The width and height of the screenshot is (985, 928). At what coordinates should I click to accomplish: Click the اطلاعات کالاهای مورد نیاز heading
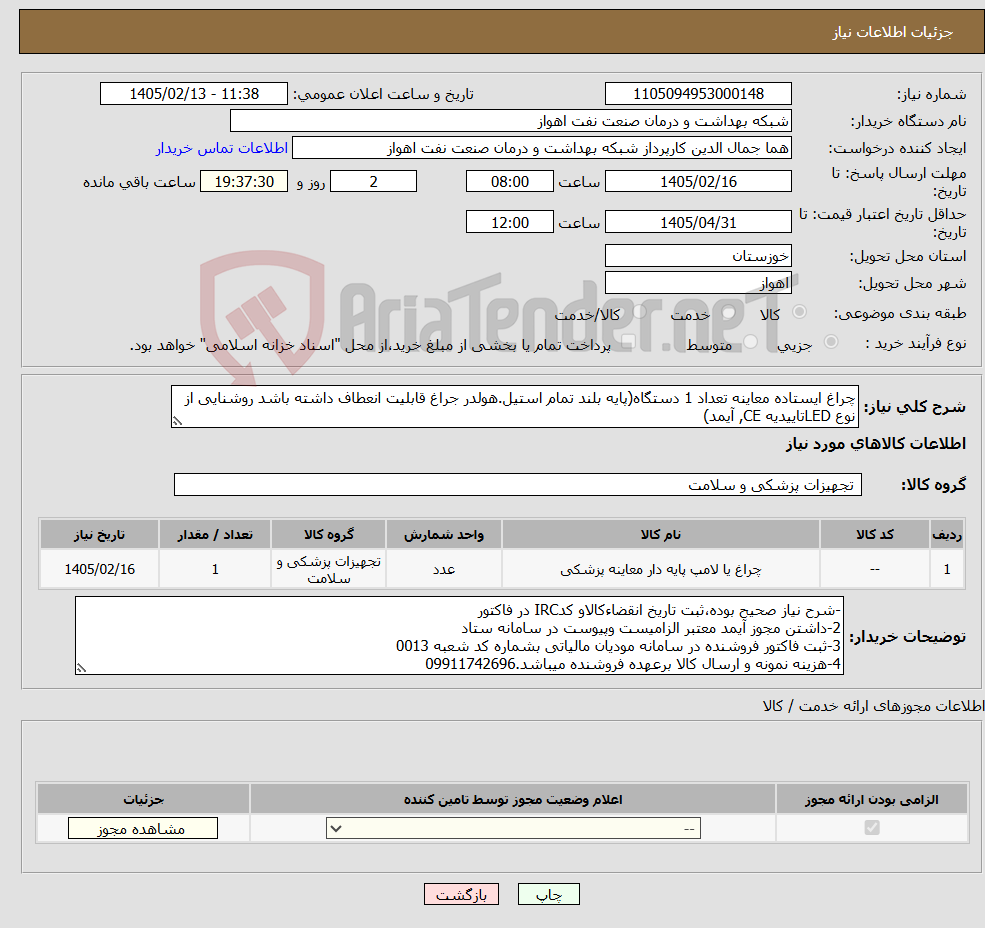click(876, 444)
